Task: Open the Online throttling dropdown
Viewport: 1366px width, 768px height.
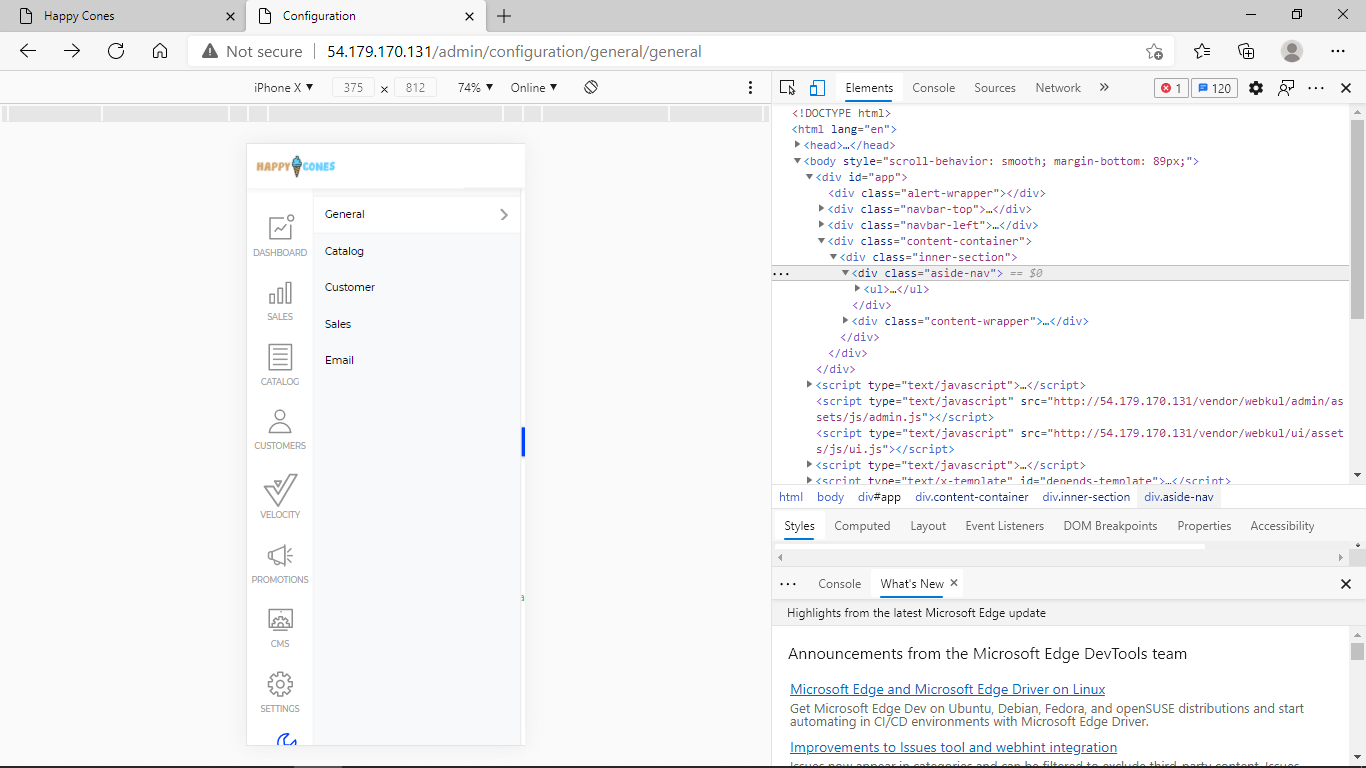Action: click(x=534, y=88)
